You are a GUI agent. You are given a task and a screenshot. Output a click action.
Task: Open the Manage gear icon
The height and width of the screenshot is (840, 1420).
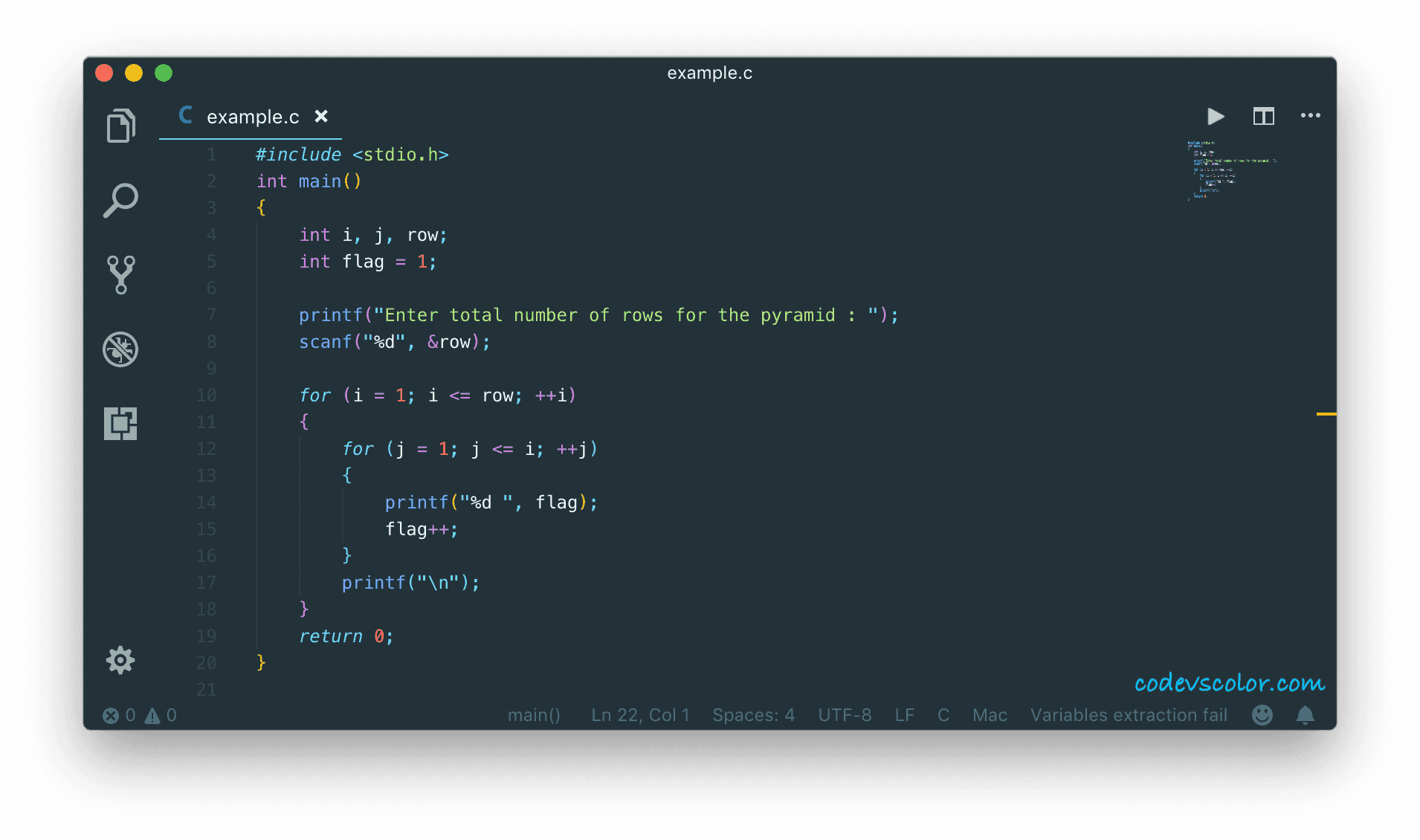point(120,660)
